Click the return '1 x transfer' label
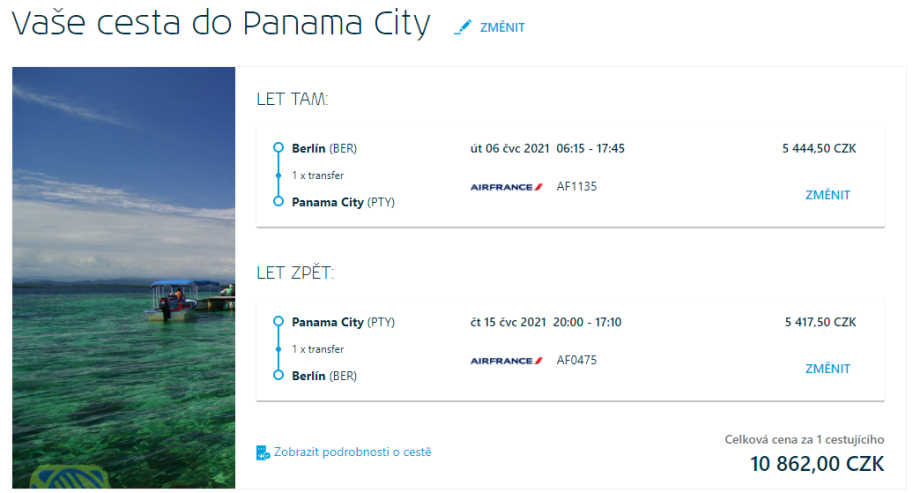Image resolution: width=920 pixels, height=493 pixels. pos(318,349)
